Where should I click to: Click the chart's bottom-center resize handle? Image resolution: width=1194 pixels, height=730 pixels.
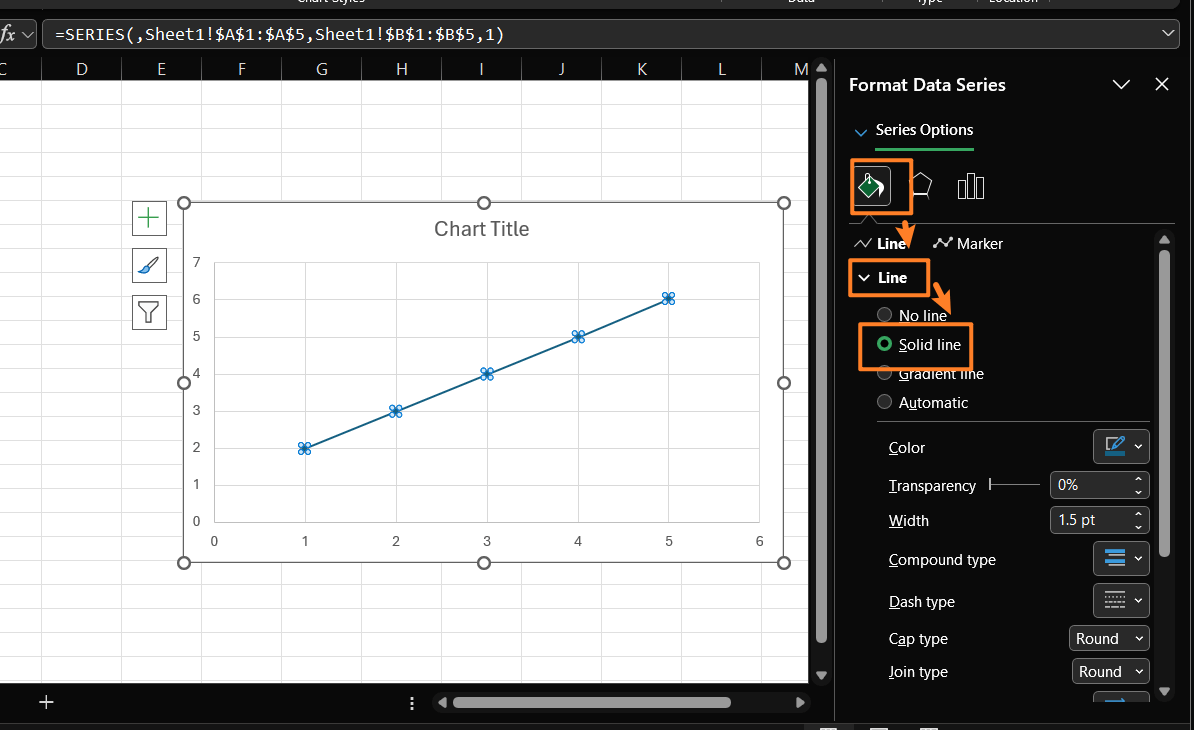click(x=484, y=563)
